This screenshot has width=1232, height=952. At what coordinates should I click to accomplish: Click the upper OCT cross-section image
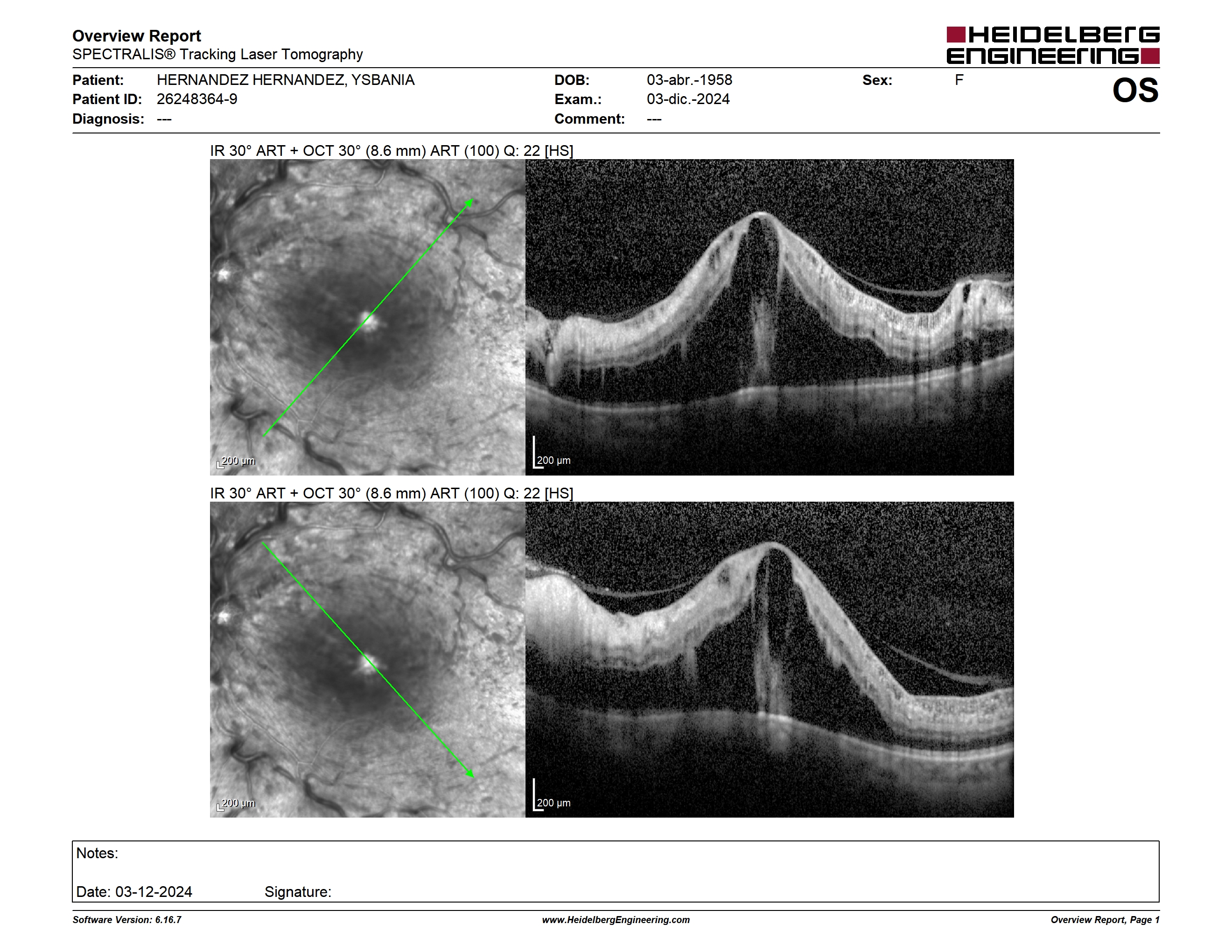(x=770, y=317)
